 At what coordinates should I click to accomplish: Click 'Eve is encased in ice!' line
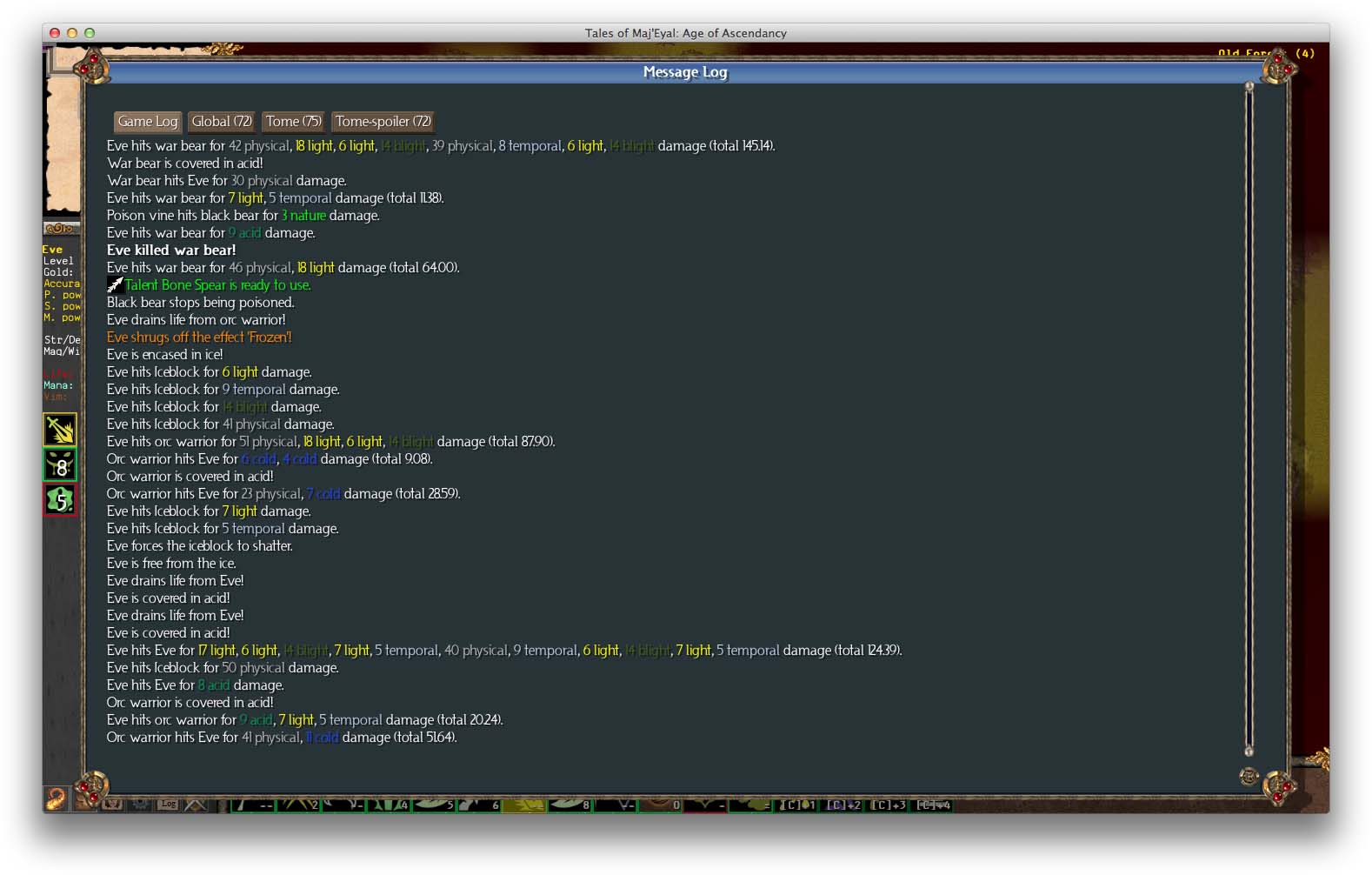tap(165, 355)
